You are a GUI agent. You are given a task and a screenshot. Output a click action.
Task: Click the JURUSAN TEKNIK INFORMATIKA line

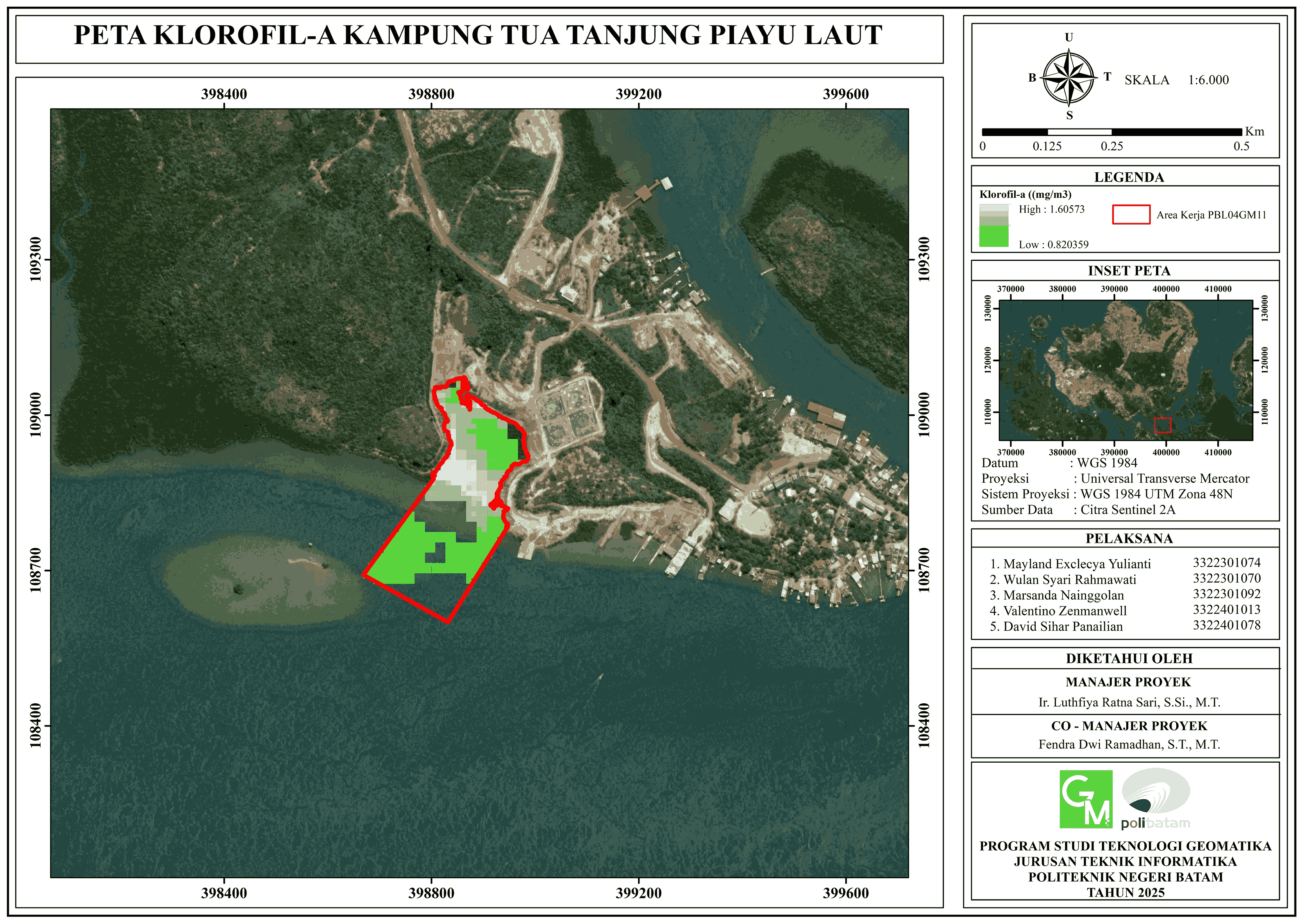point(1126,862)
